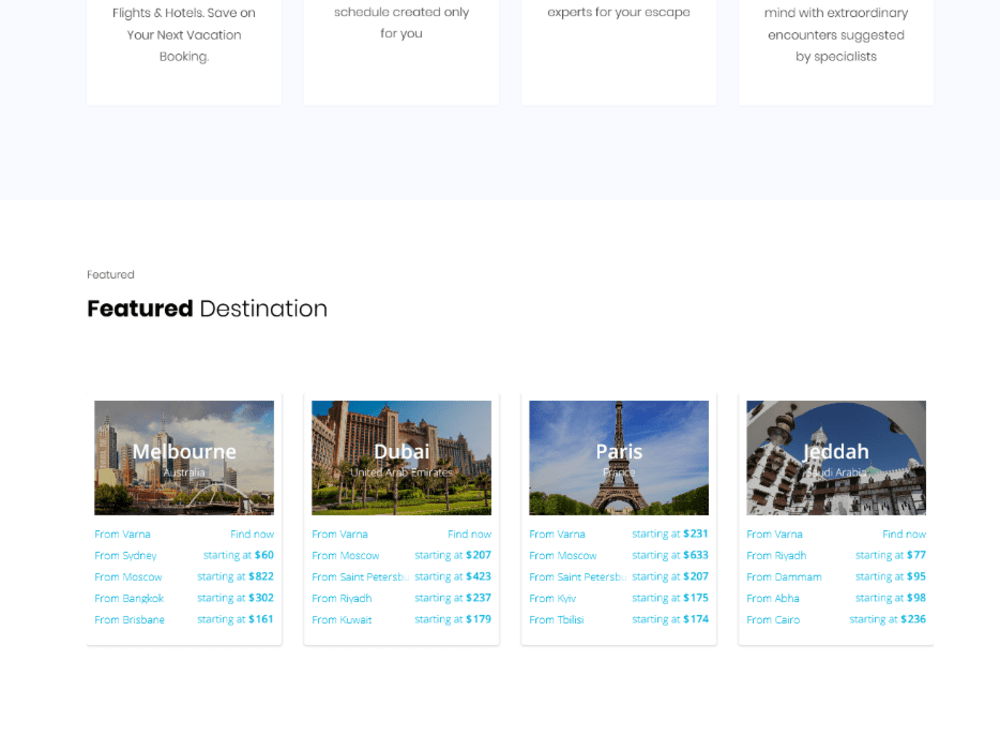Choose 'From Bangkok' route
Image resolution: width=1000 pixels, height=751 pixels.
129,598
